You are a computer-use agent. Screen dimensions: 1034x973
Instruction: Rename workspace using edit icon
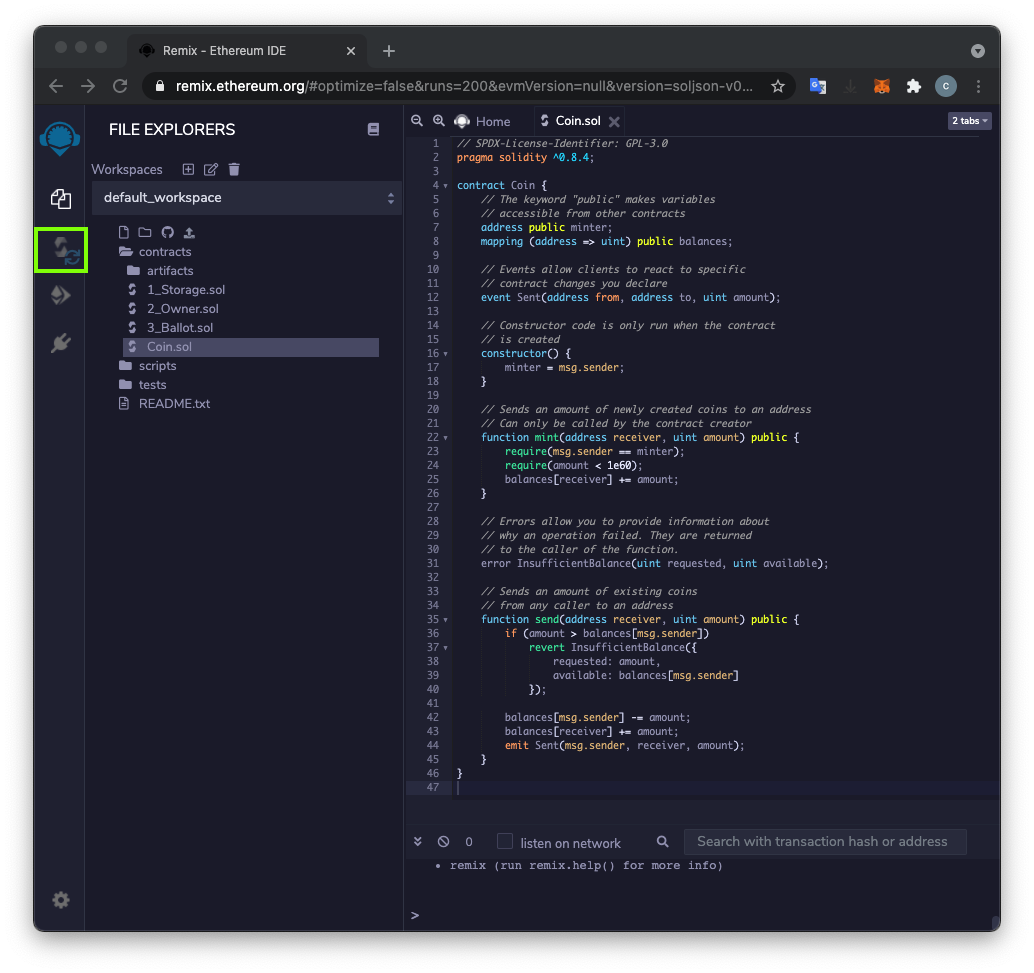tap(211, 170)
